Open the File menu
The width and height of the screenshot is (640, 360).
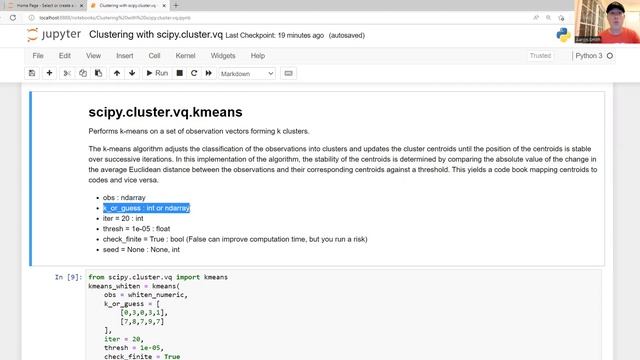coord(38,56)
